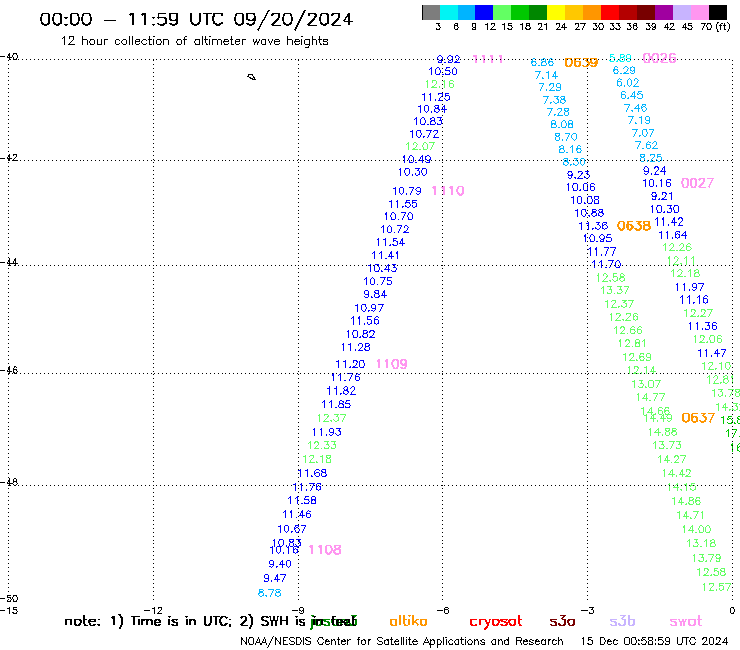Select the yellow swatch in the color scale
The image size is (740, 650).
556,12
